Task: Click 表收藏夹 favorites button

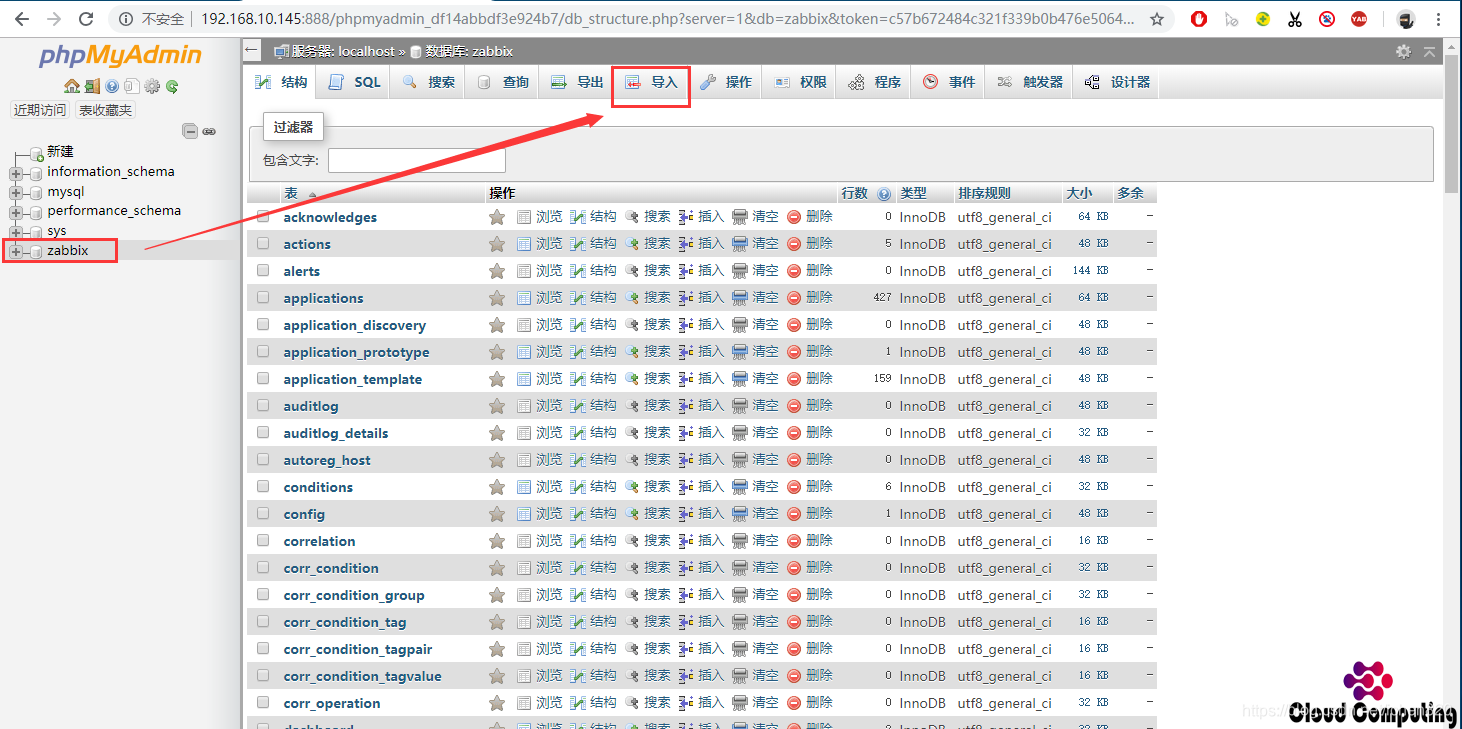Action: 105,110
